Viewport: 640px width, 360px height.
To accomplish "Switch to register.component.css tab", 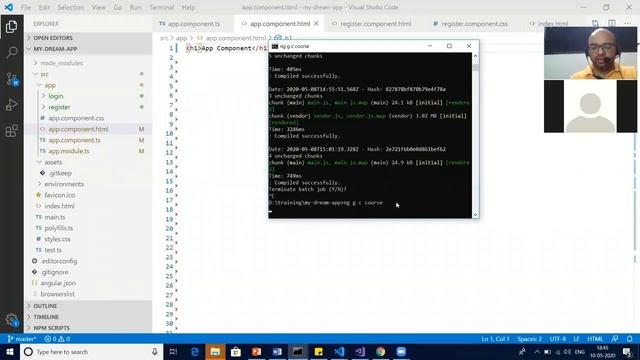I will click(474, 24).
